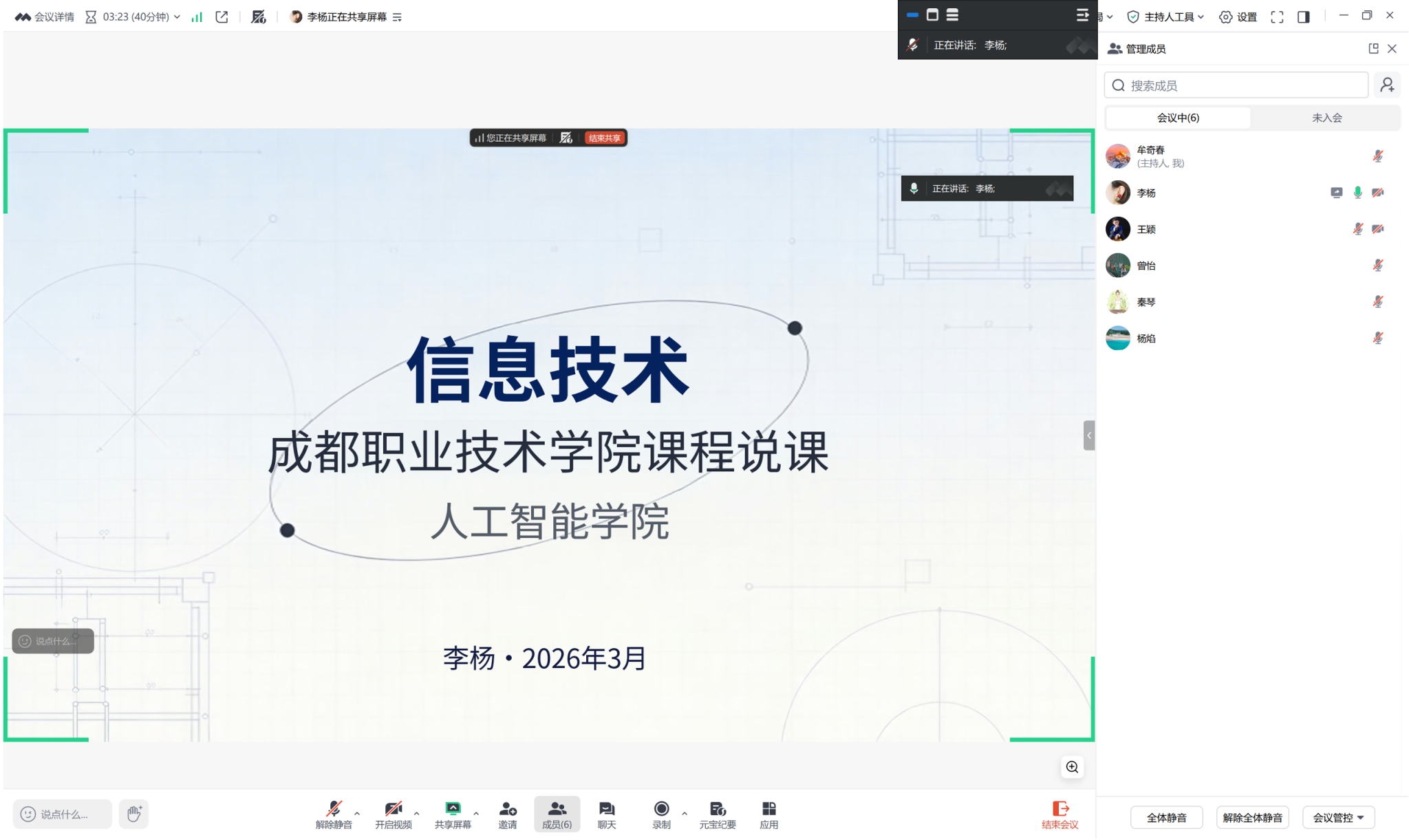Click the red 结束共享 button
Image resolution: width=1409 pixels, height=840 pixels.
(604, 138)
